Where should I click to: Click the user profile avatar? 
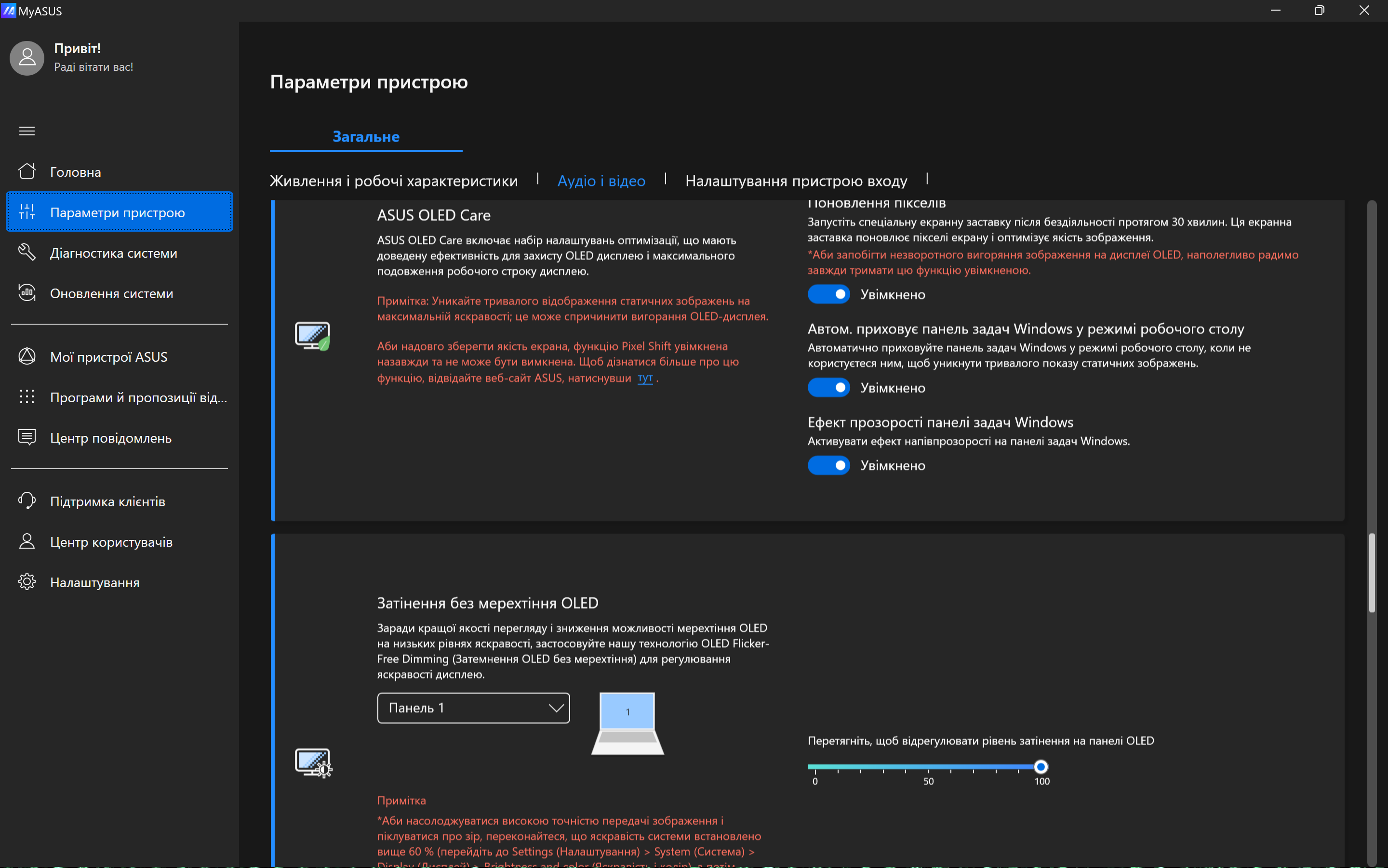coord(27,57)
